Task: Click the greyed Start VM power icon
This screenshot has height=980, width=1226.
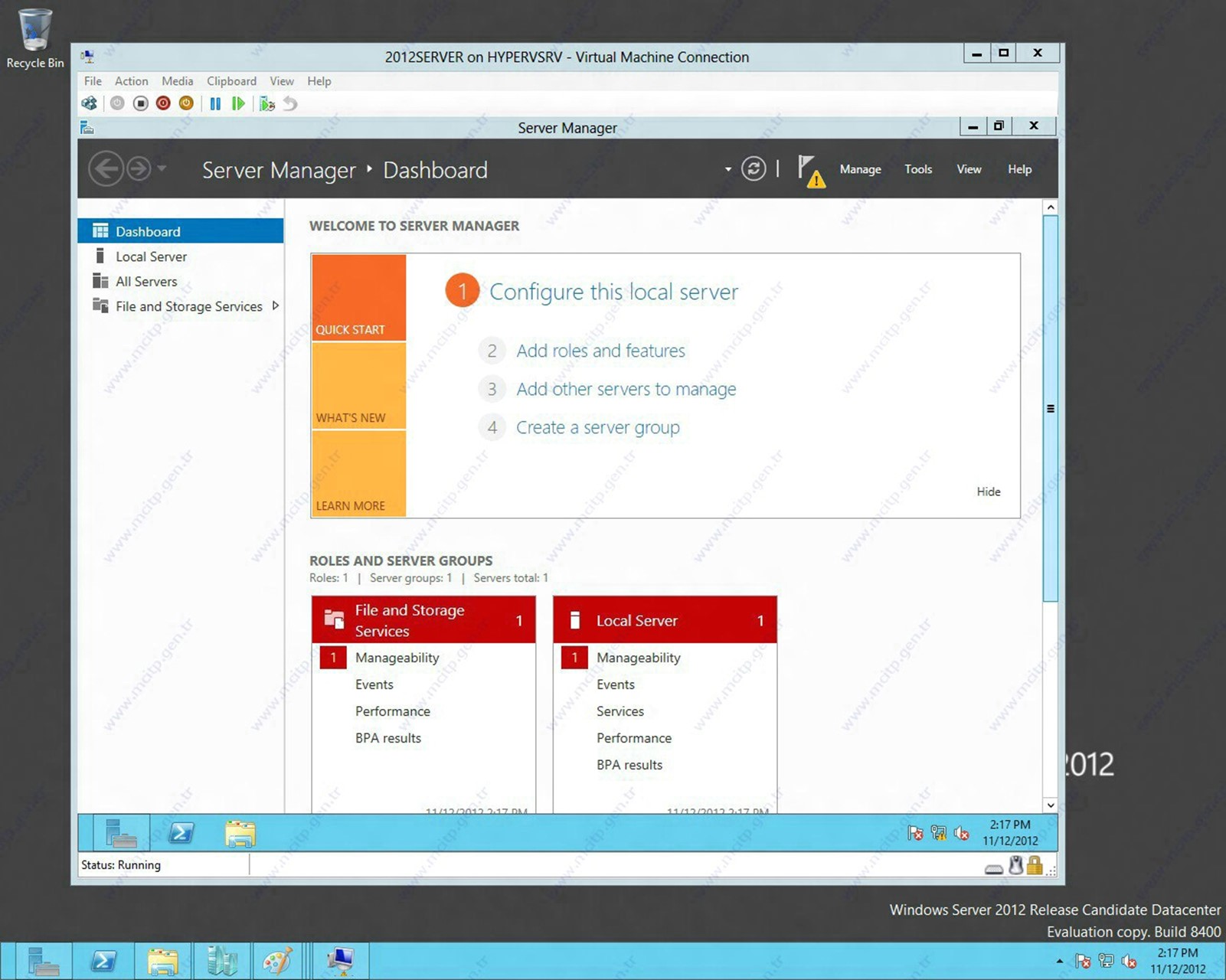Action: coord(117,103)
